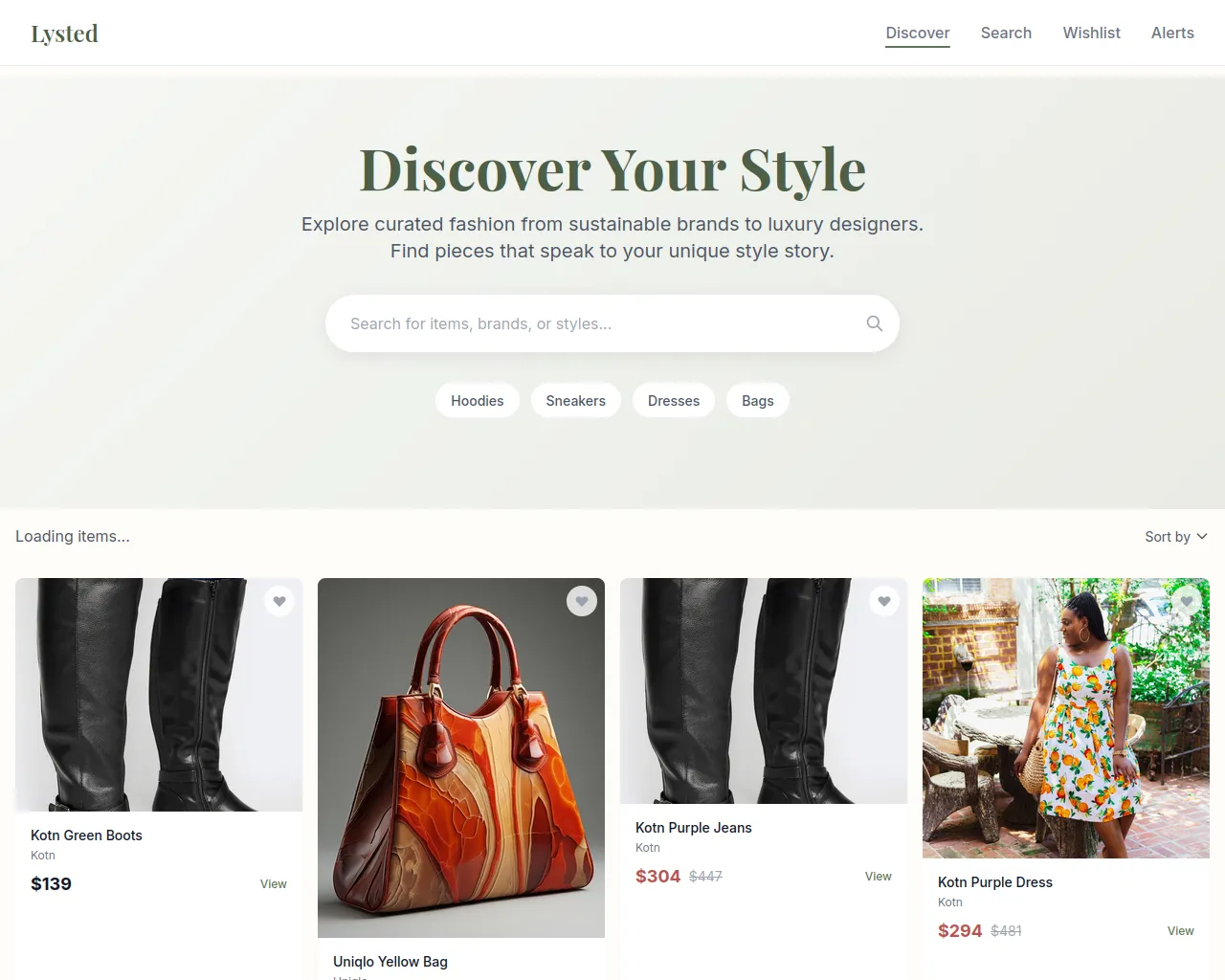Favorite the Kotn Green Boots with heart icon
The image size is (1225, 980).
pos(279,601)
